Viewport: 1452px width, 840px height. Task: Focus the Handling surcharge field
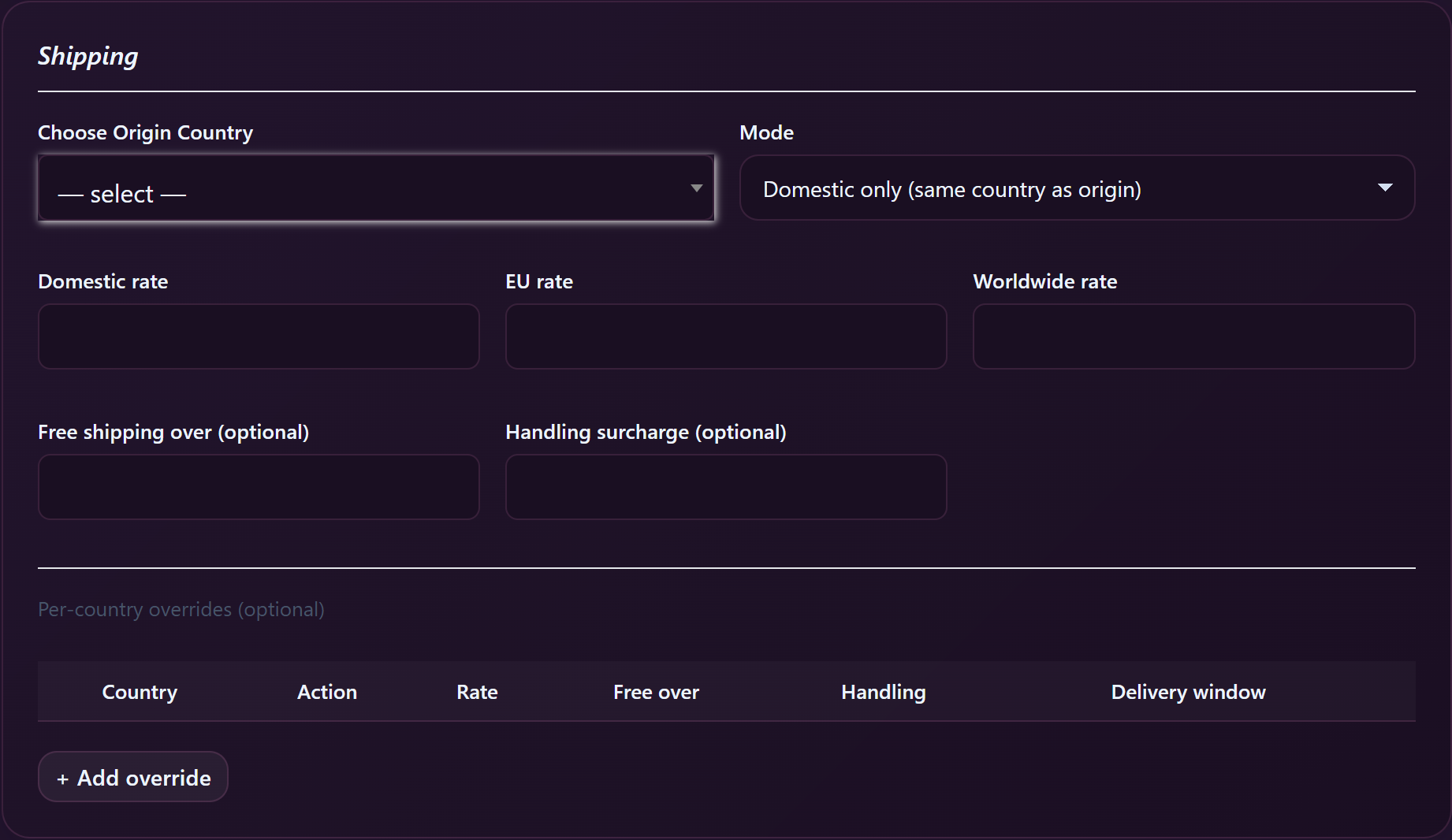[x=726, y=487]
